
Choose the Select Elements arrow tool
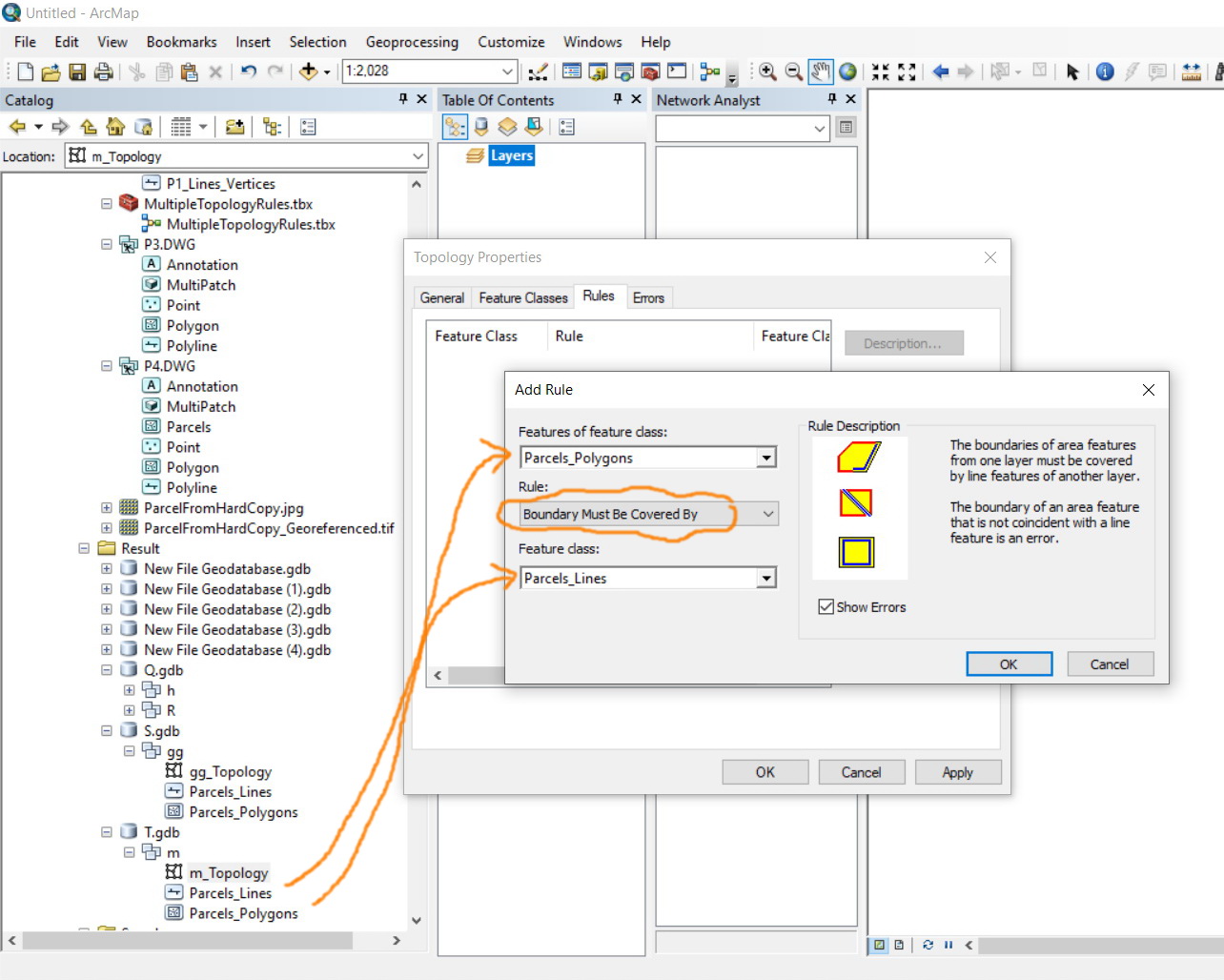tap(1072, 71)
